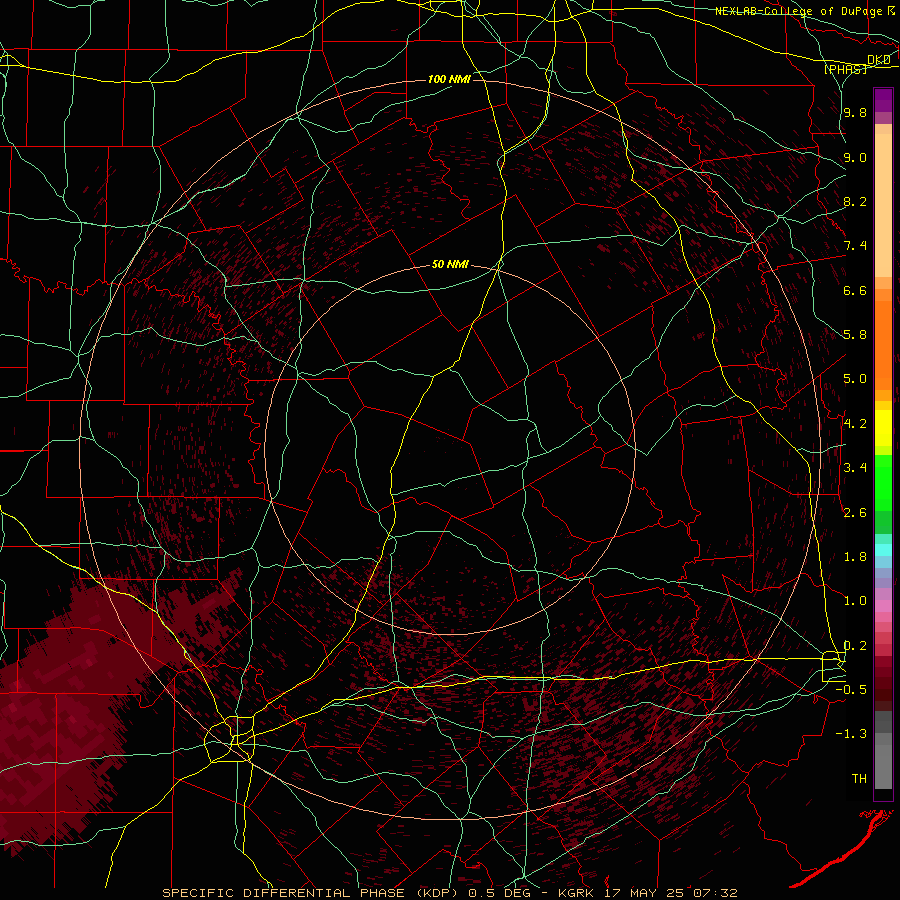Screen dimensions: 900x900
Task: Select the 5.0 scale value
Action: [855, 379]
